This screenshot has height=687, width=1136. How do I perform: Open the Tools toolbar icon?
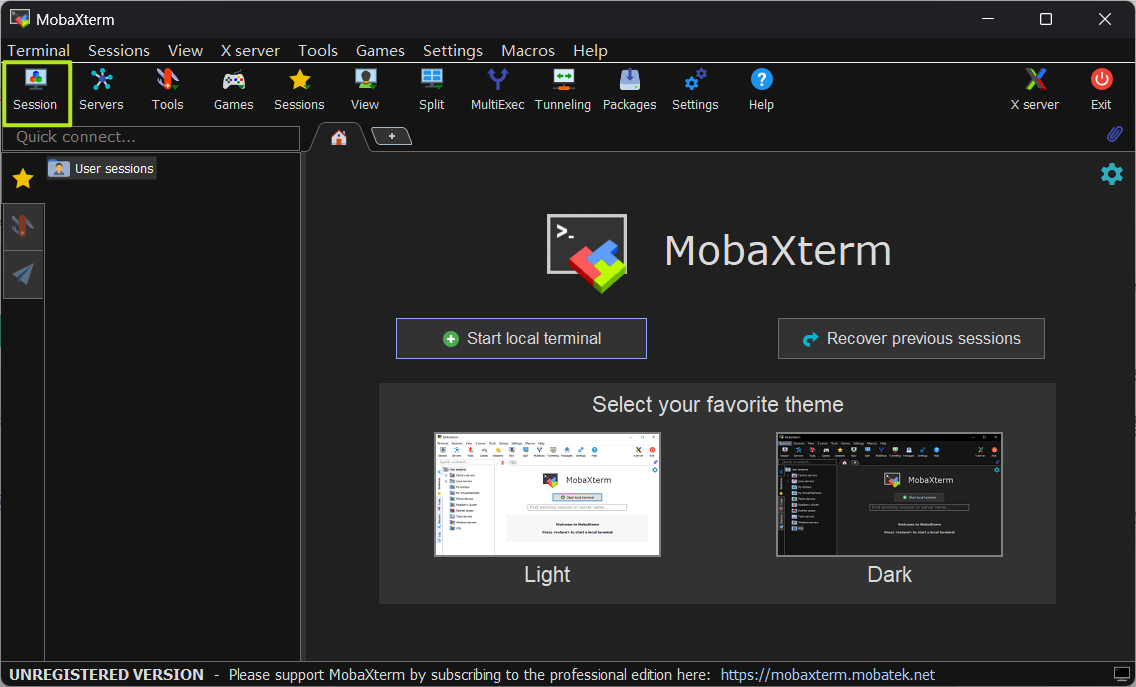pyautogui.click(x=167, y=91)
